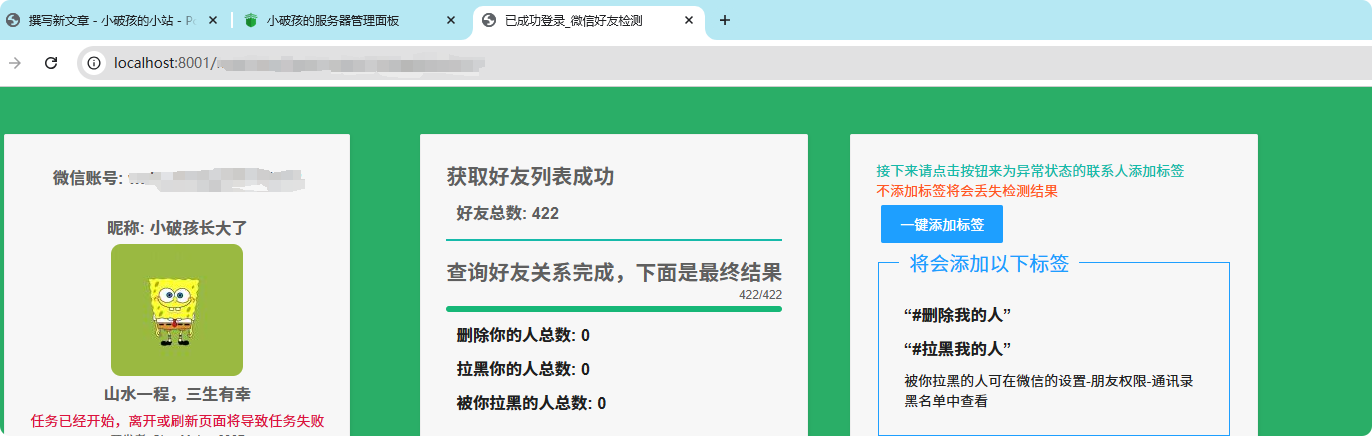
Task: Select the 已成功登录_微信好友检测 tab
Action: (589, 20)
